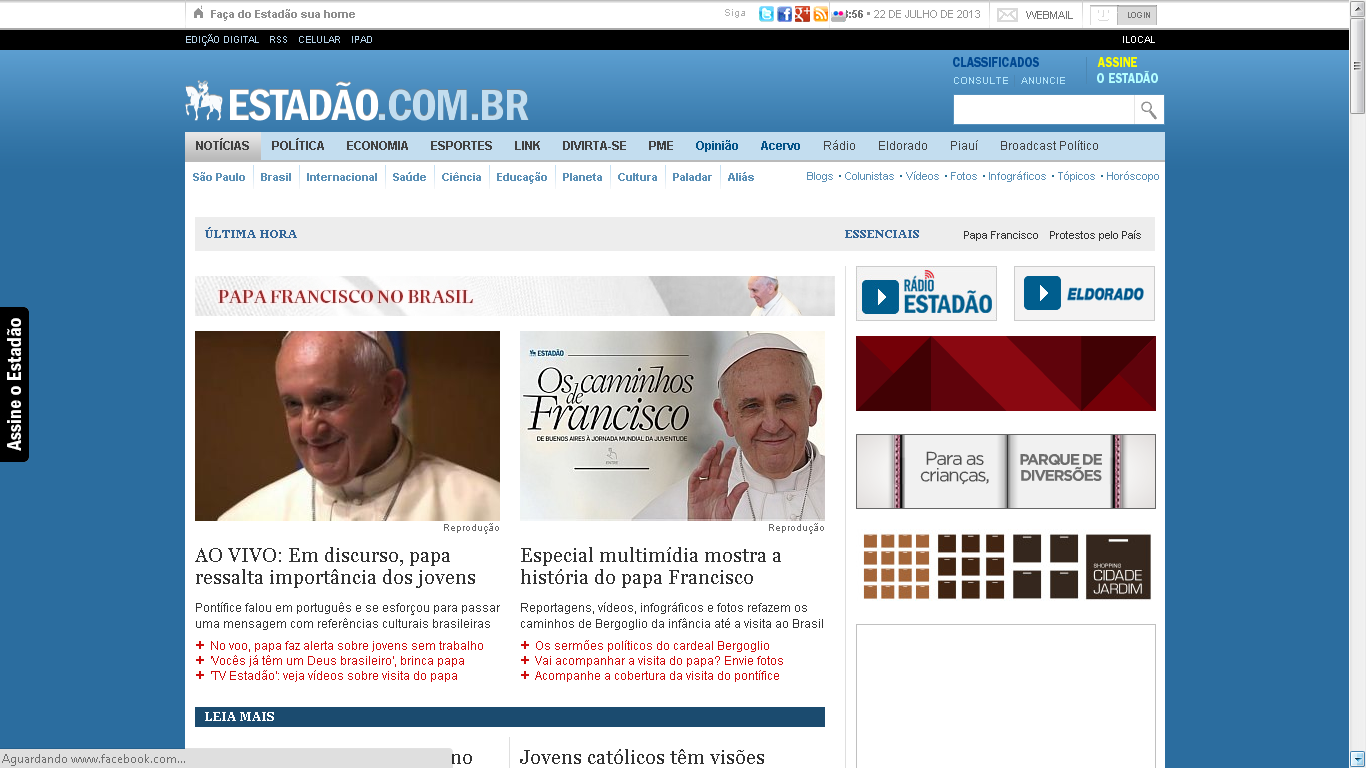Open the ILOCAL link

click(x=1138, y=40)
